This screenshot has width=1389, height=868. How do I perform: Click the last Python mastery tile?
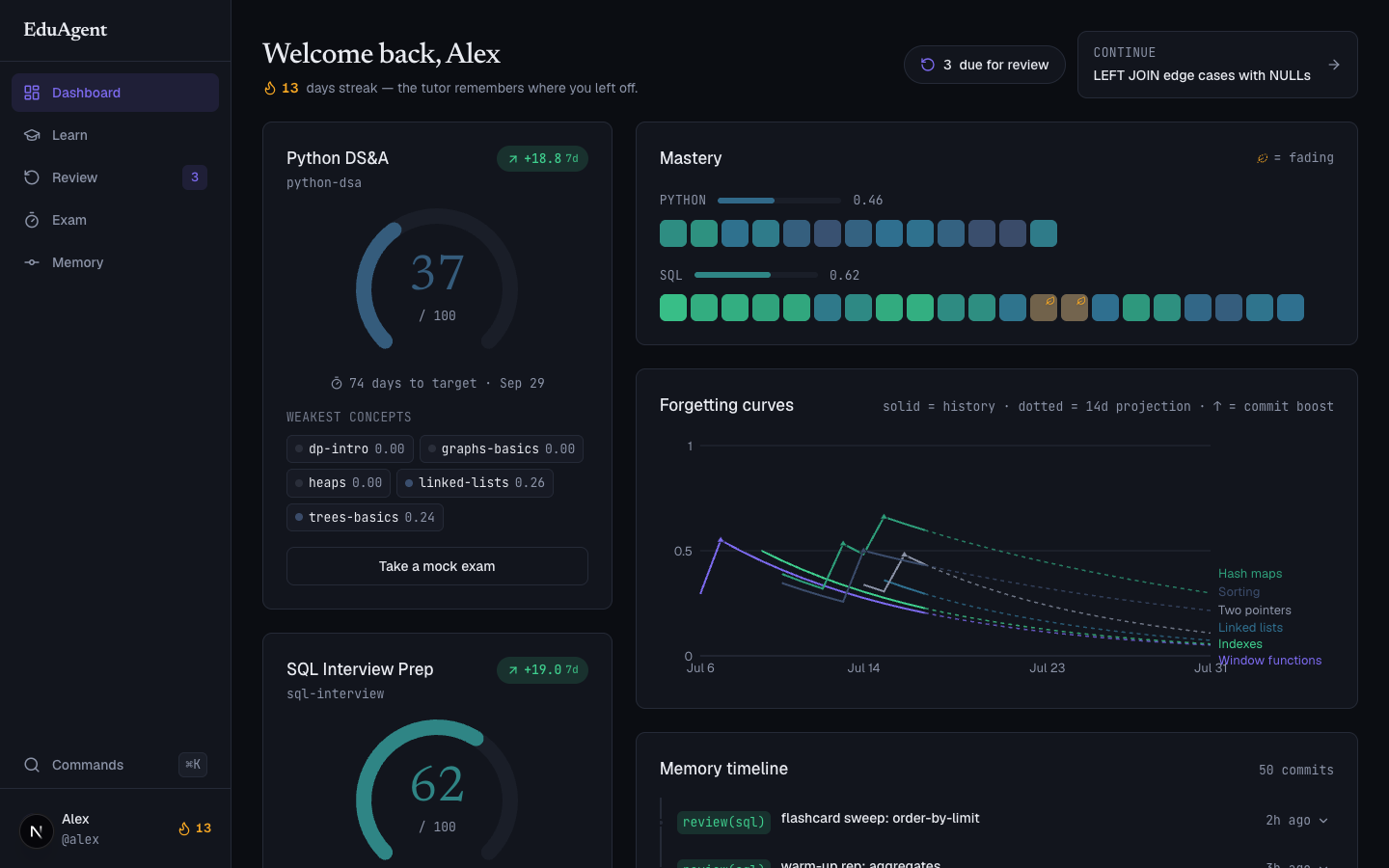(1044, 233)
